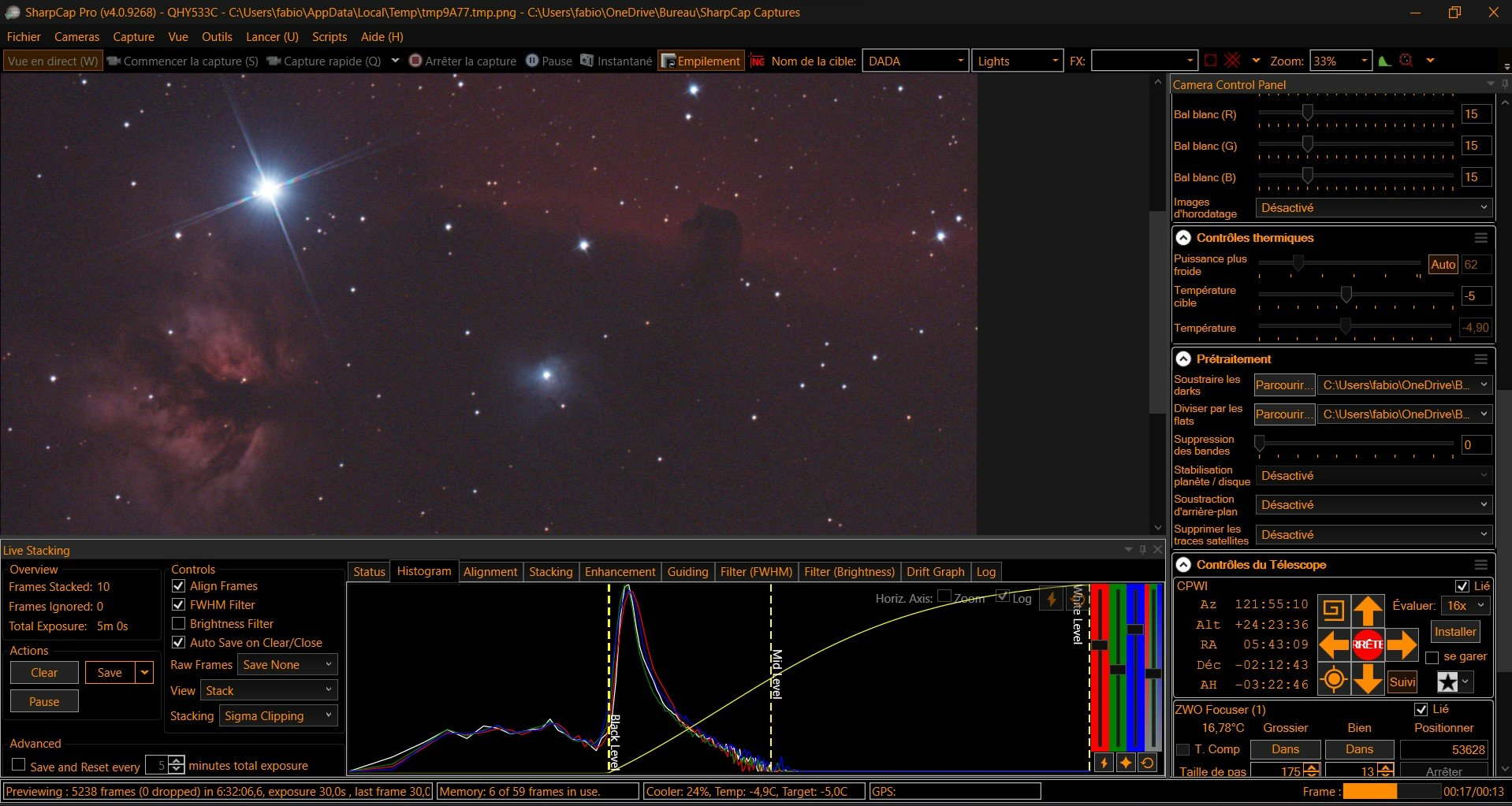
Task: Open the Nom de la cible dropdown
Action: [915, 61]
